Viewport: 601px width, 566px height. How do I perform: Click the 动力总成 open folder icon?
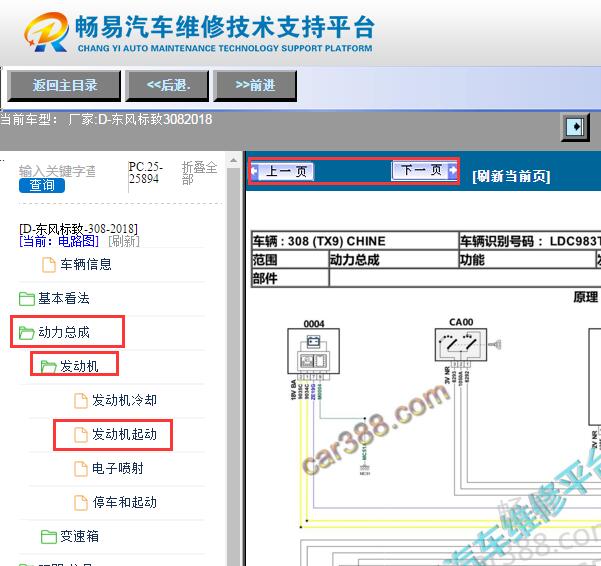tap(26, 333)
